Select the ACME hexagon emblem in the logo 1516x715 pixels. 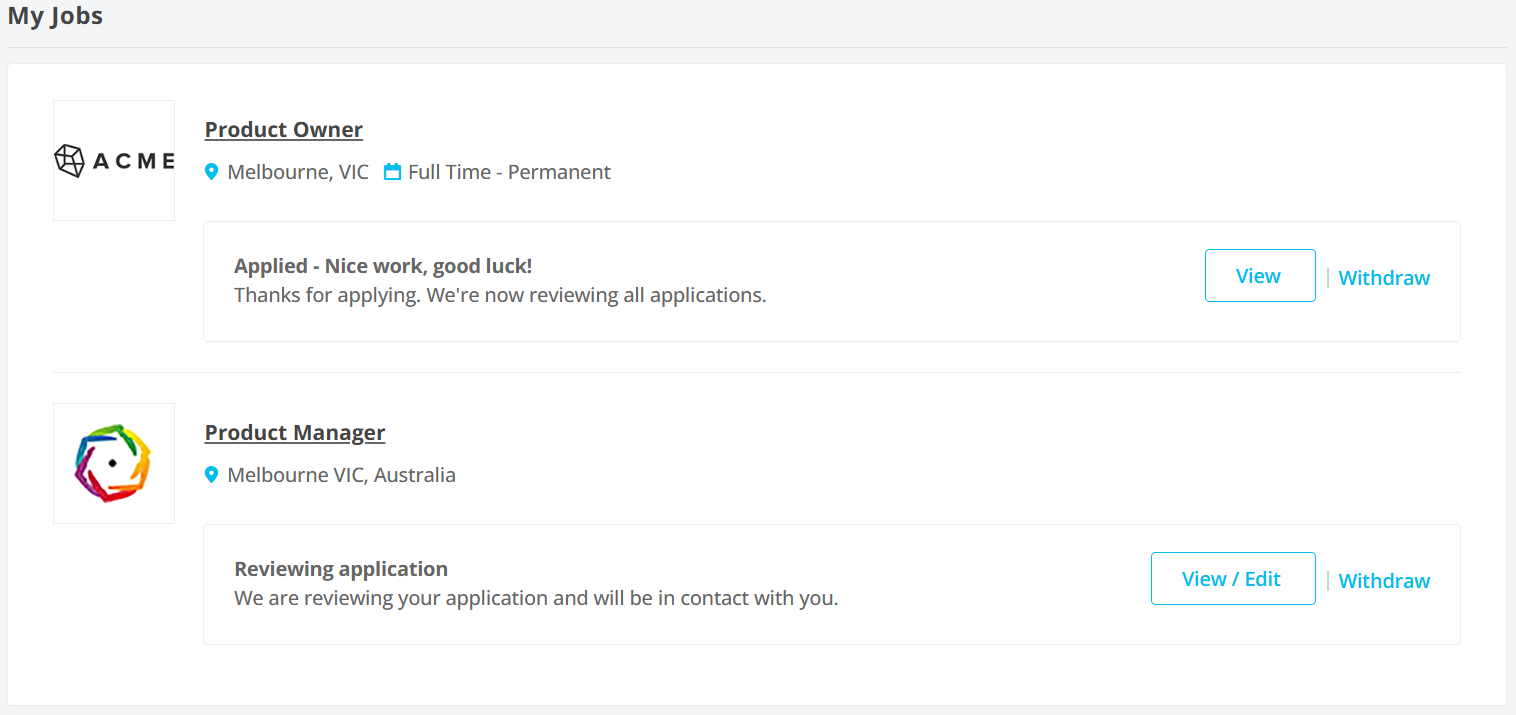pos(69,159)
